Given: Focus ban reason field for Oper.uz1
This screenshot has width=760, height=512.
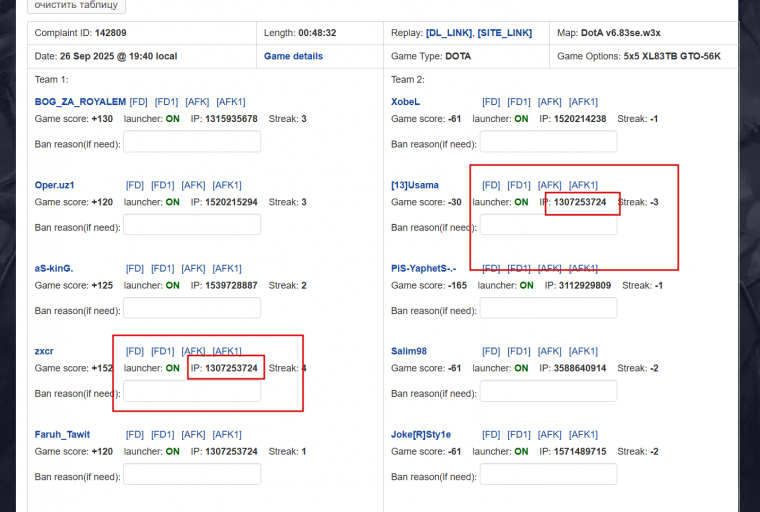Looking at the screenshot, I should (x=192, y=225).
